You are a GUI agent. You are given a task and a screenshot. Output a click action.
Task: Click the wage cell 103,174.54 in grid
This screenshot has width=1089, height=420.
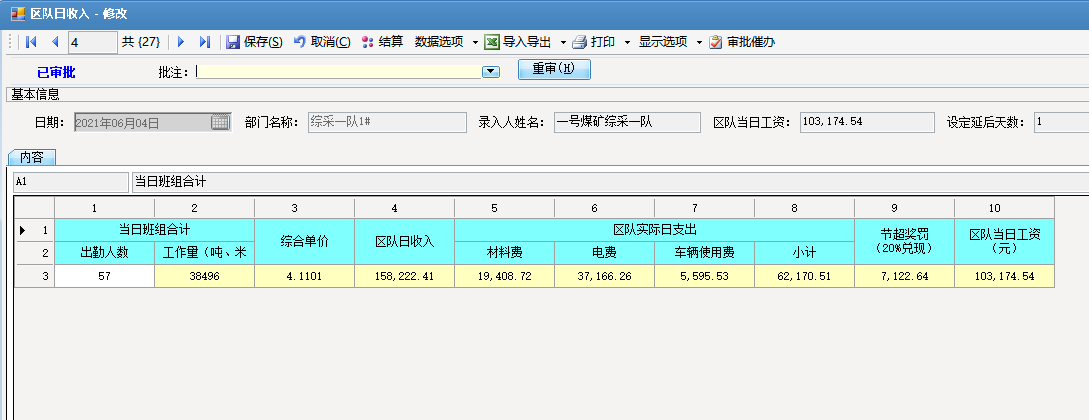[1004, 276]
